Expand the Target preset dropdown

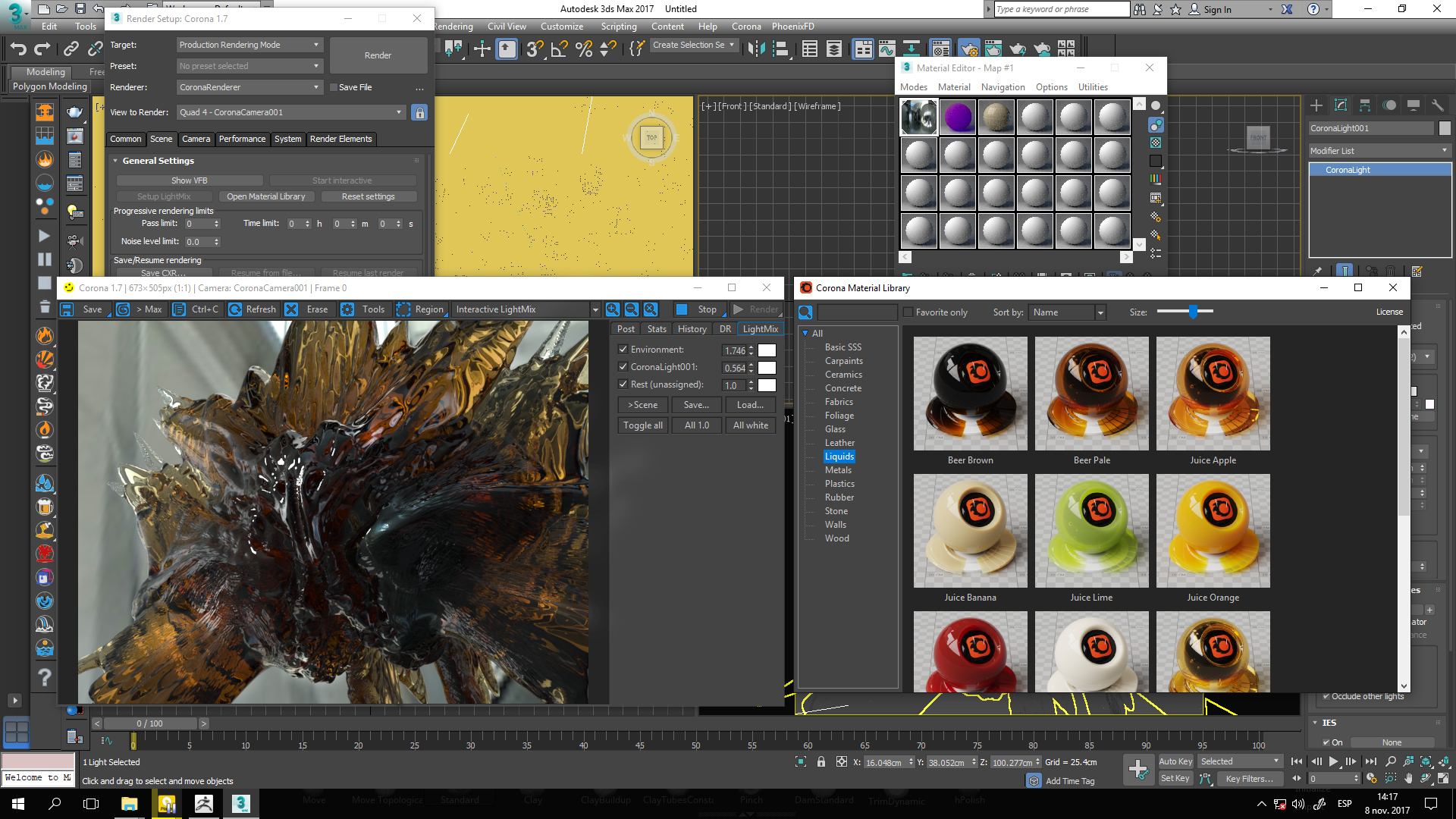pos(315,44)
